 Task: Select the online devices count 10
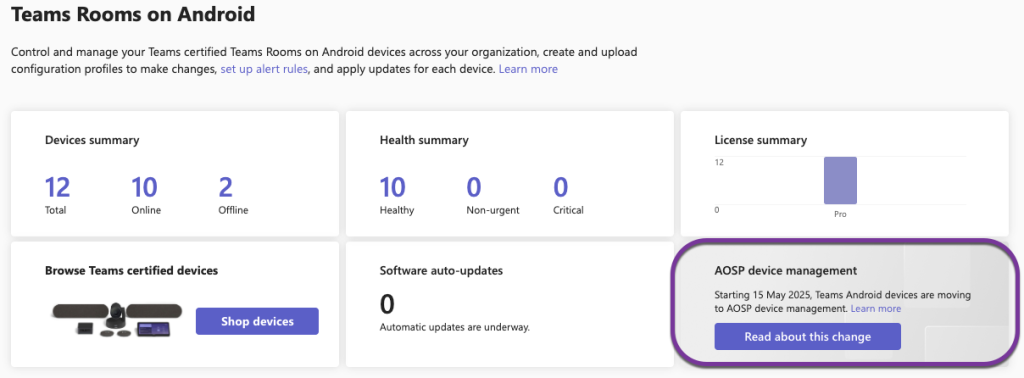(x=144, y=188)
